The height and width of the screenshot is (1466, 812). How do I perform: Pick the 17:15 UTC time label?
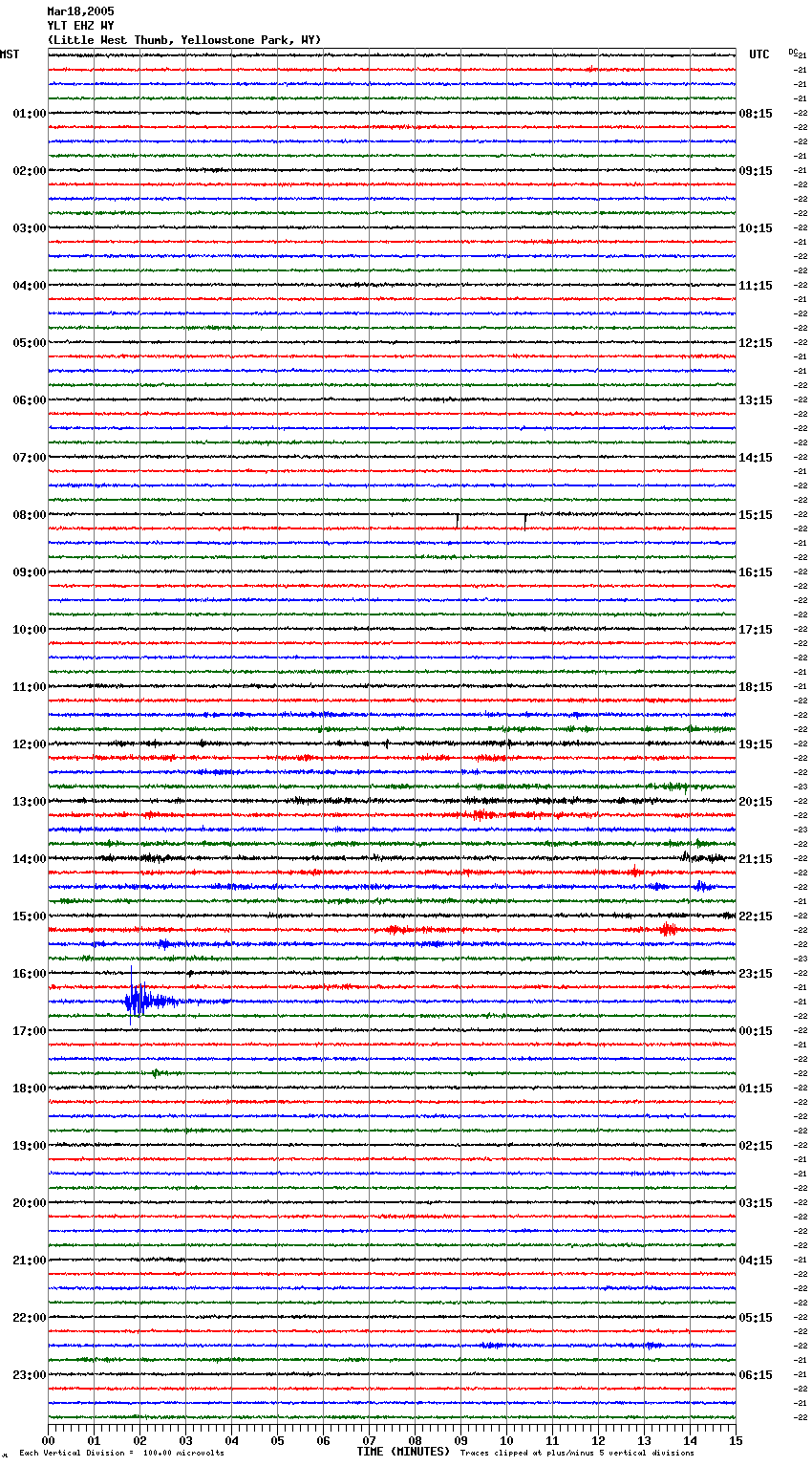click(756, 630)
